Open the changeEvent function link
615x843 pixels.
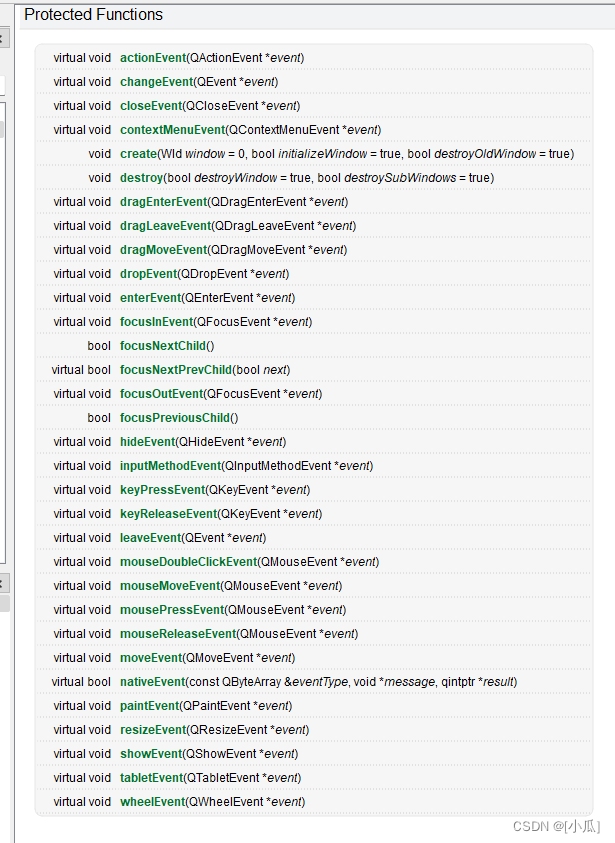(x=156, y=82)
